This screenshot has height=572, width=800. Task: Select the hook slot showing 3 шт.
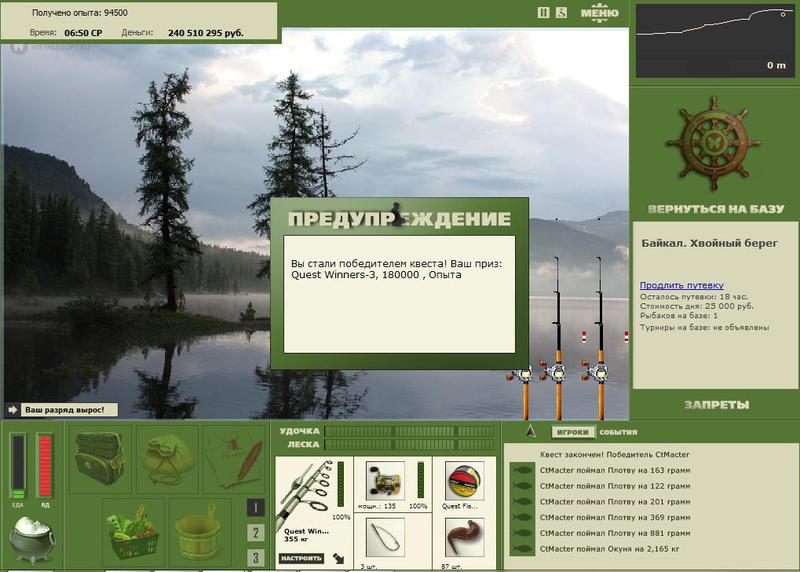[385, 537]
